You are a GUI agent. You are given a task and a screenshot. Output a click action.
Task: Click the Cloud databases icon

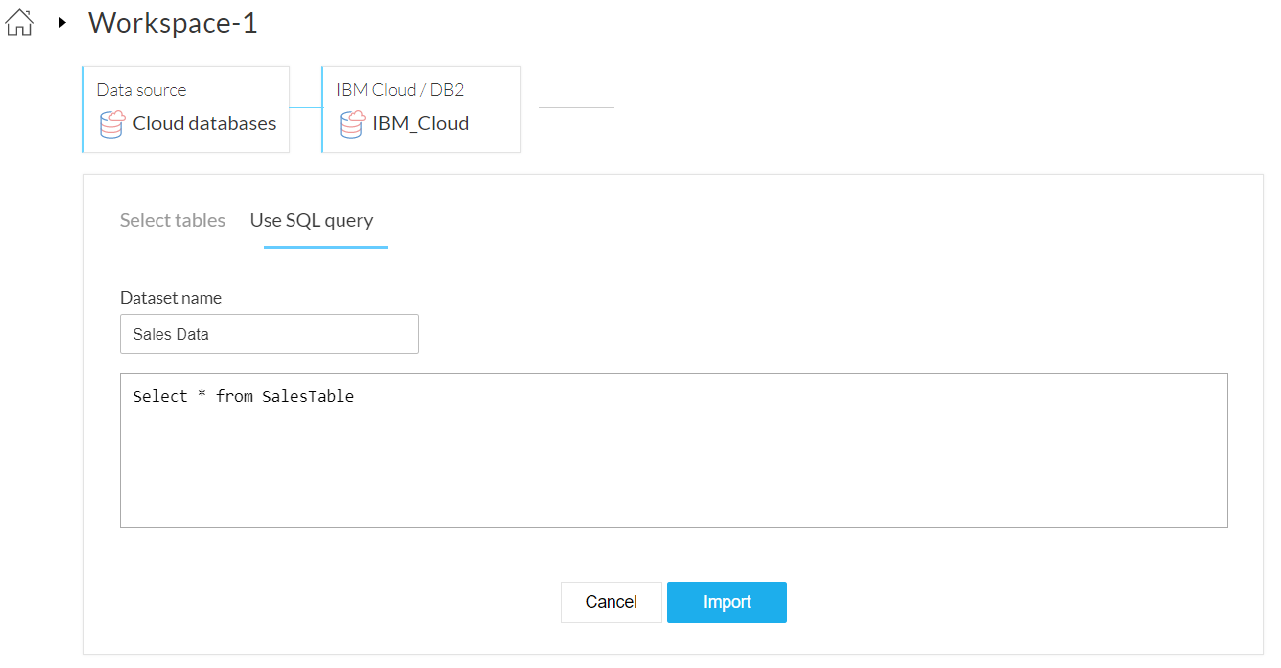point(112,124)
